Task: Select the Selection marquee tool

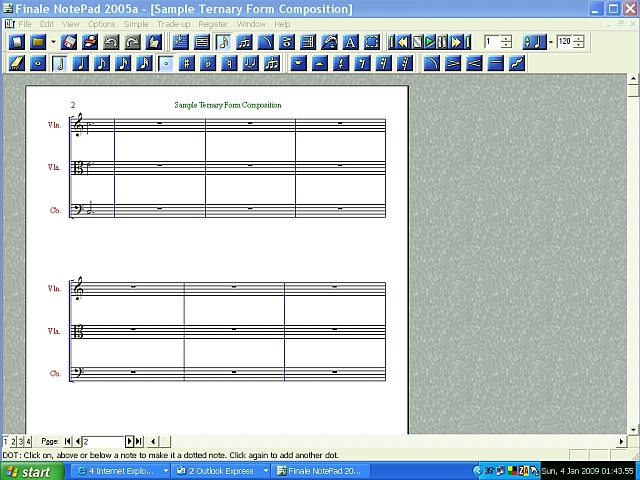Action: (x=371, y=42)
